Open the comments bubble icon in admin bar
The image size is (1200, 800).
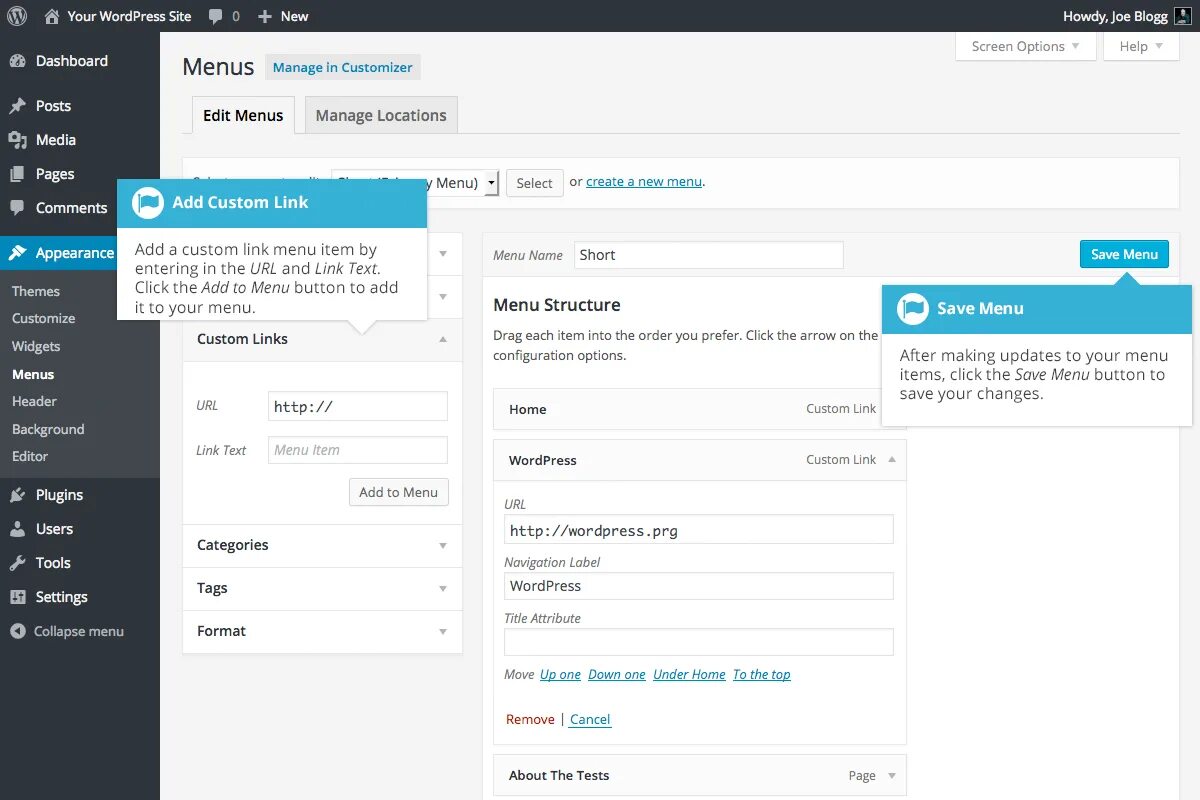[217, 16]
